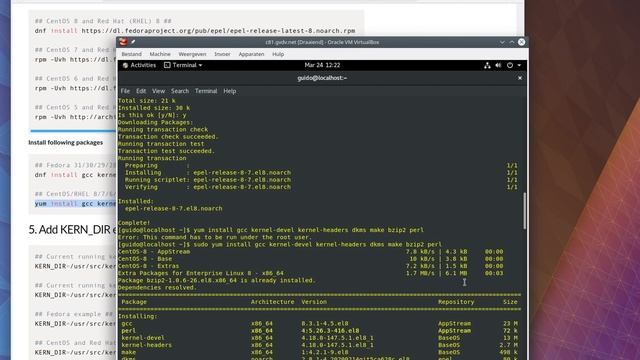Image resolution: width=640 pixels, height=360 pixels.
Task: Open the terminal Help menu
Action: 230,91
